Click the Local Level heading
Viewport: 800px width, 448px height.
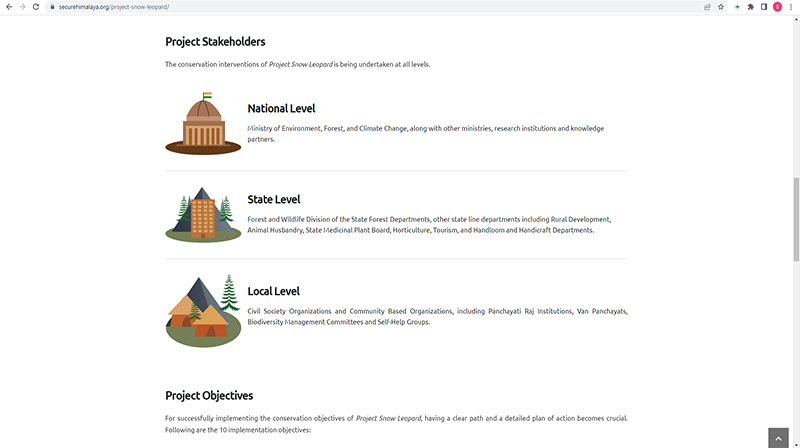273,291
